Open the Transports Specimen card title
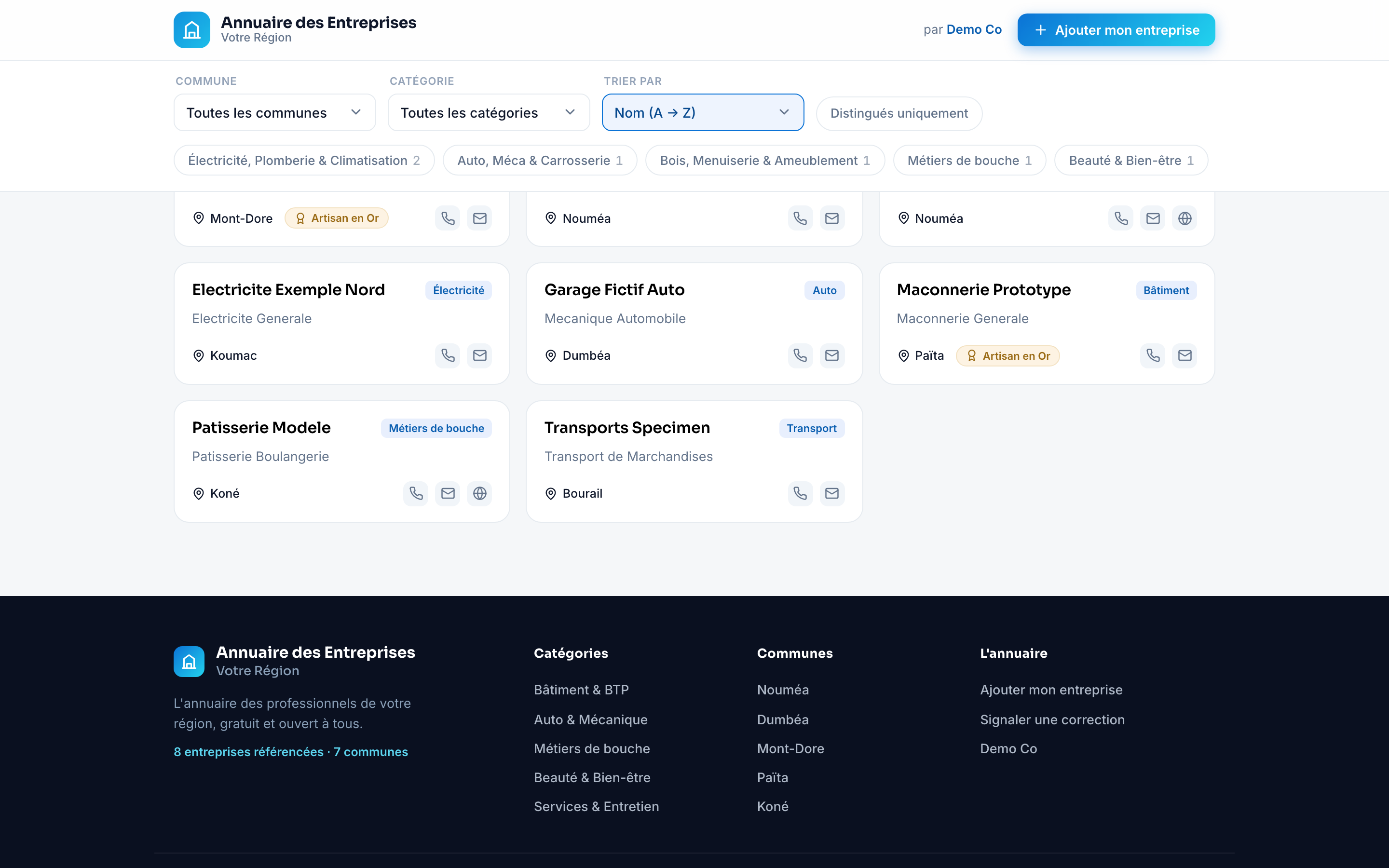The height and width of the screenshot is (868, 1389). [627, 428]
